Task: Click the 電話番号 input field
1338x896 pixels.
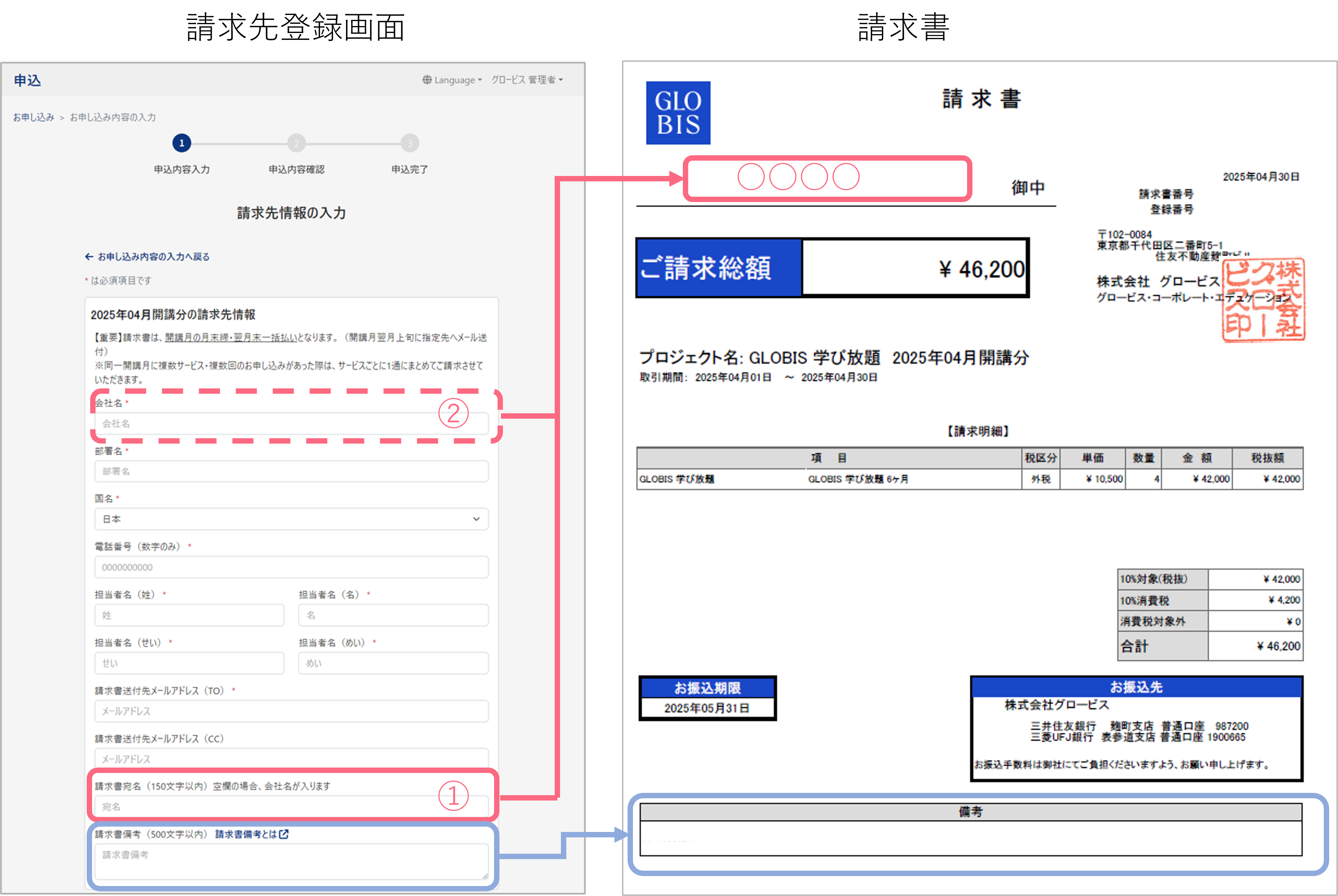Action: click(292, 567)
